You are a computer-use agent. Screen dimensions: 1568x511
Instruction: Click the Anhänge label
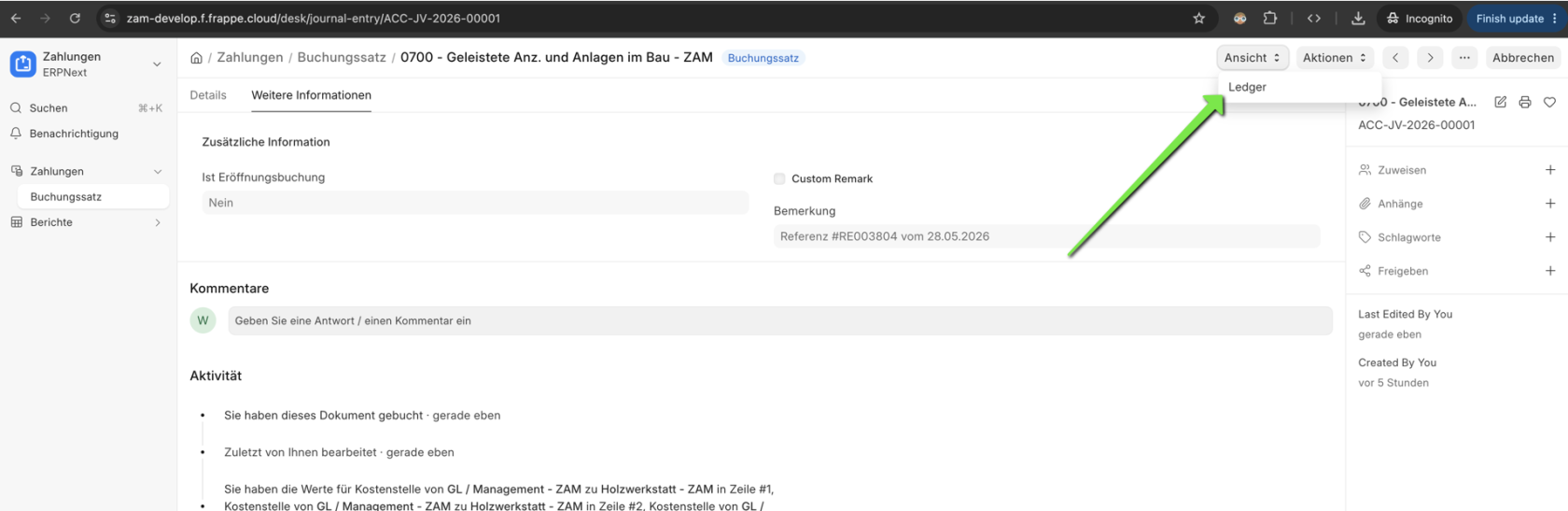[1400, 204]
